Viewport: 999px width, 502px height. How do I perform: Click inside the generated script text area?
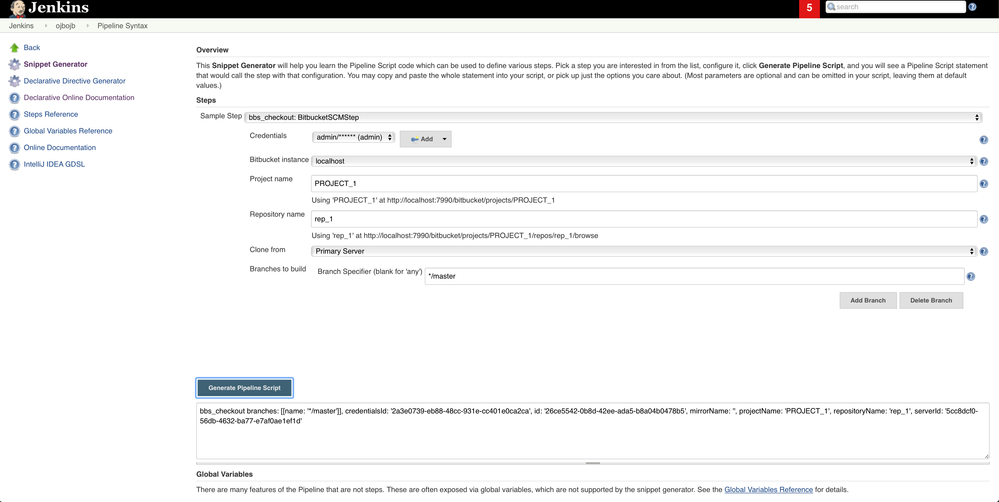(593, 430)
